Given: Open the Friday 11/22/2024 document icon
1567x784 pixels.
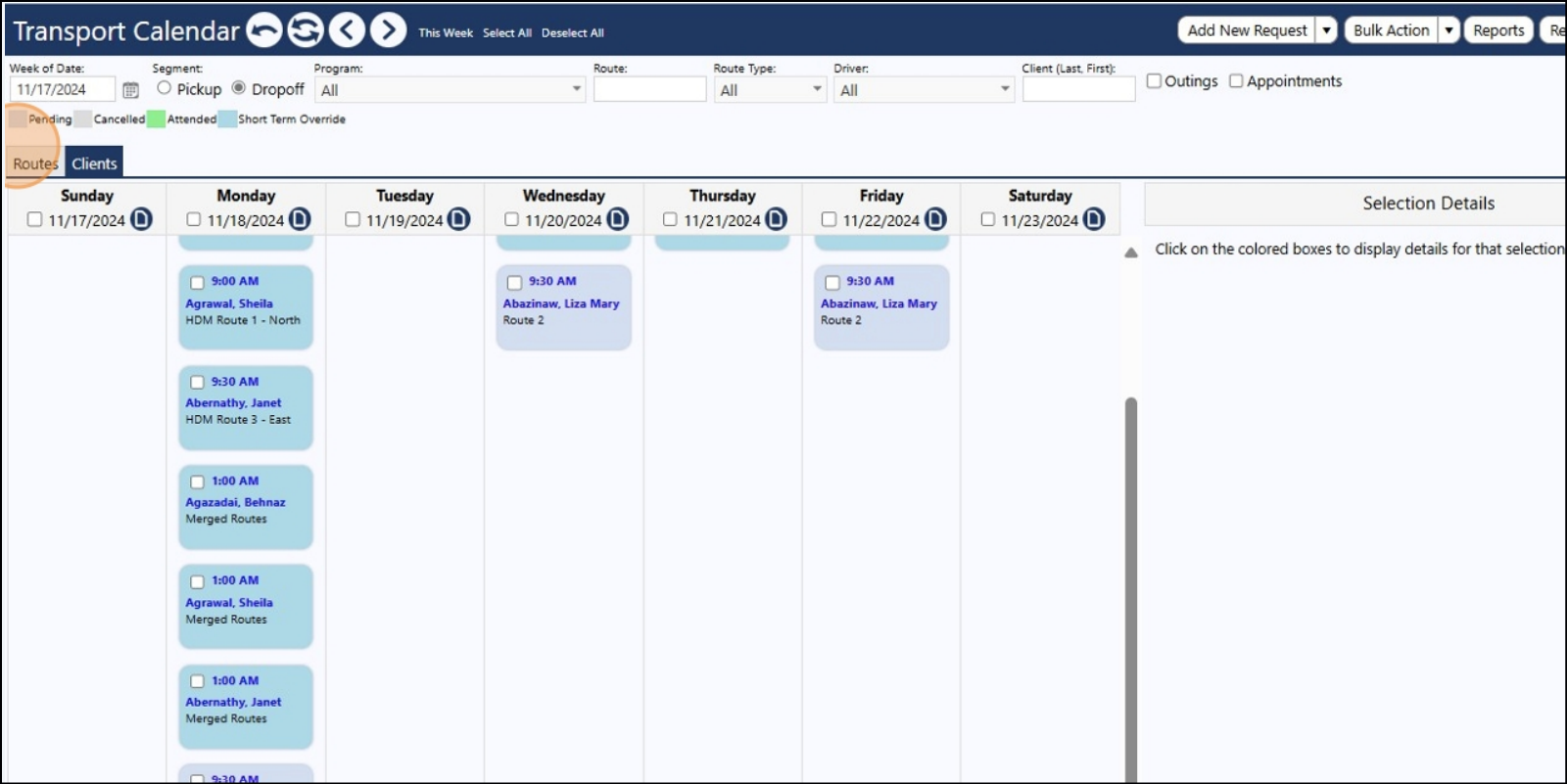Looking at the screenshot, I should pyautogui.click(x=935, y=219).
